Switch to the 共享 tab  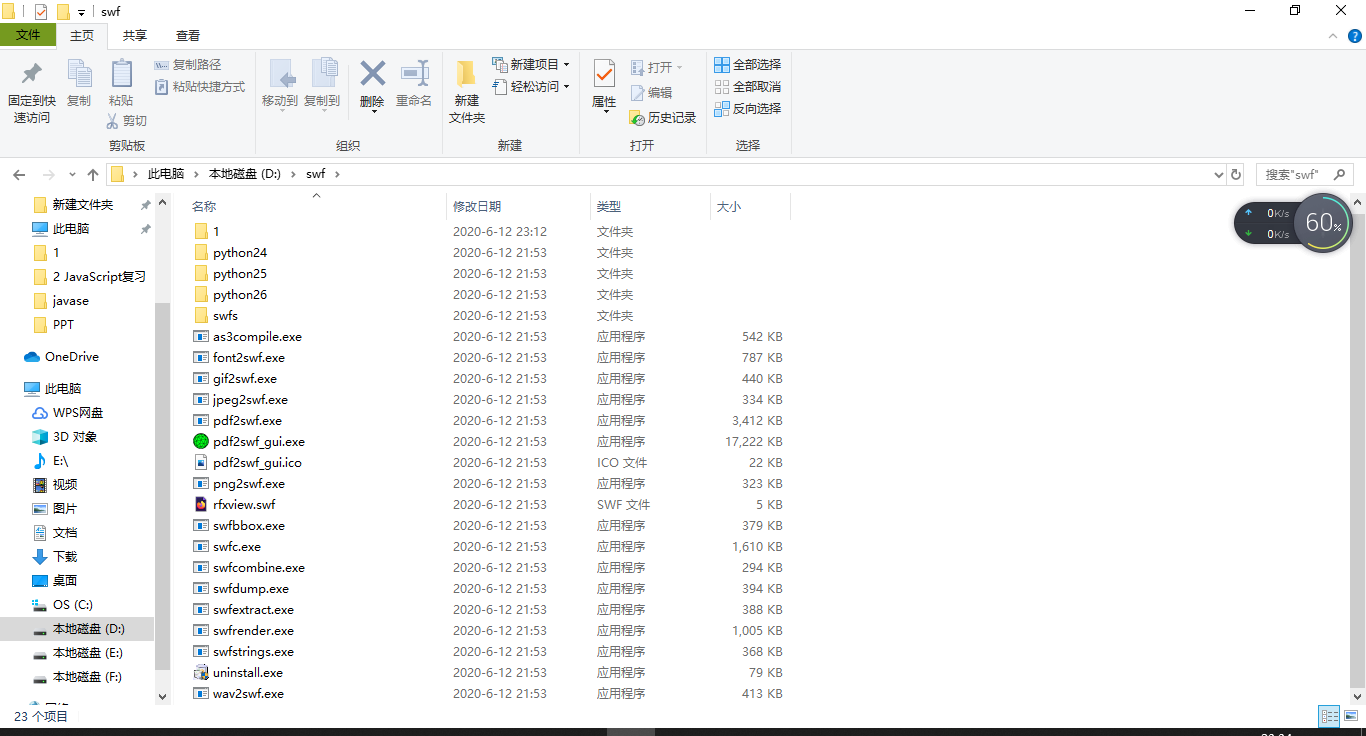135,36
